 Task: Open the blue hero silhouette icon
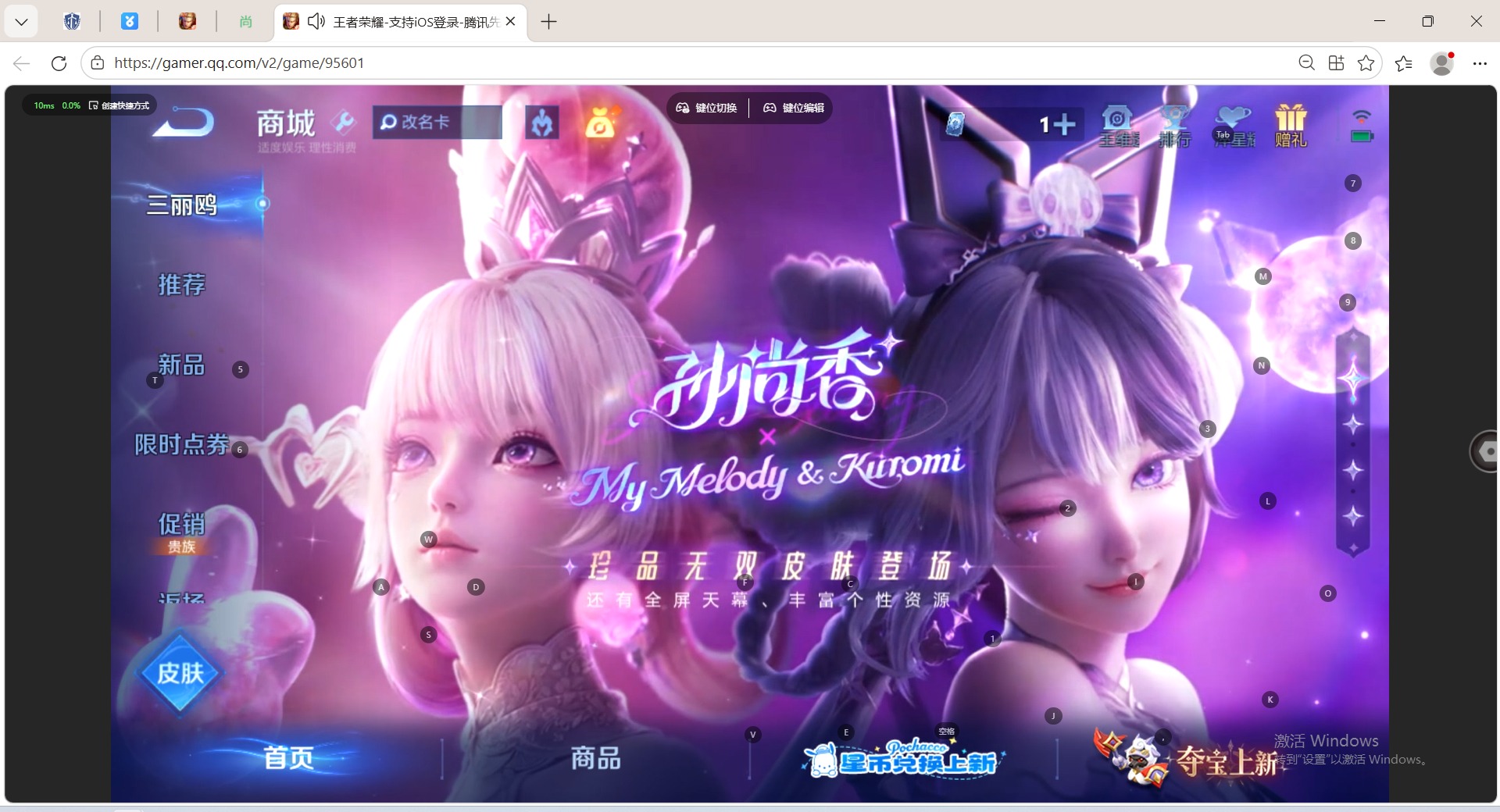click(542, 123)
